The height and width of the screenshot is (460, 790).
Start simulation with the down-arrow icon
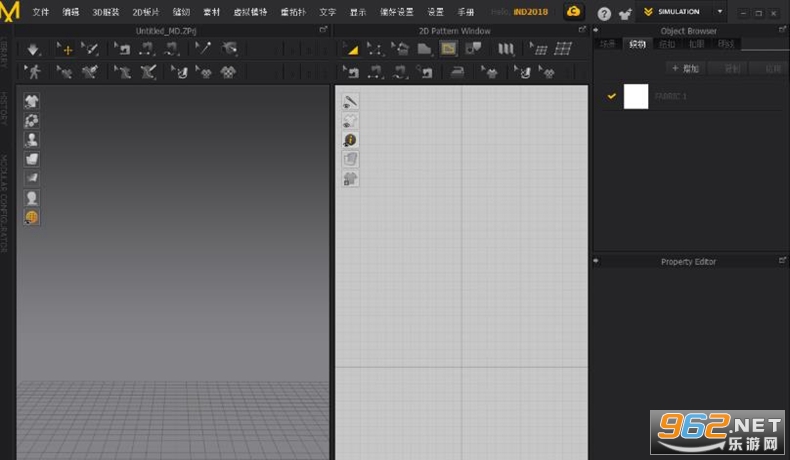33,49
